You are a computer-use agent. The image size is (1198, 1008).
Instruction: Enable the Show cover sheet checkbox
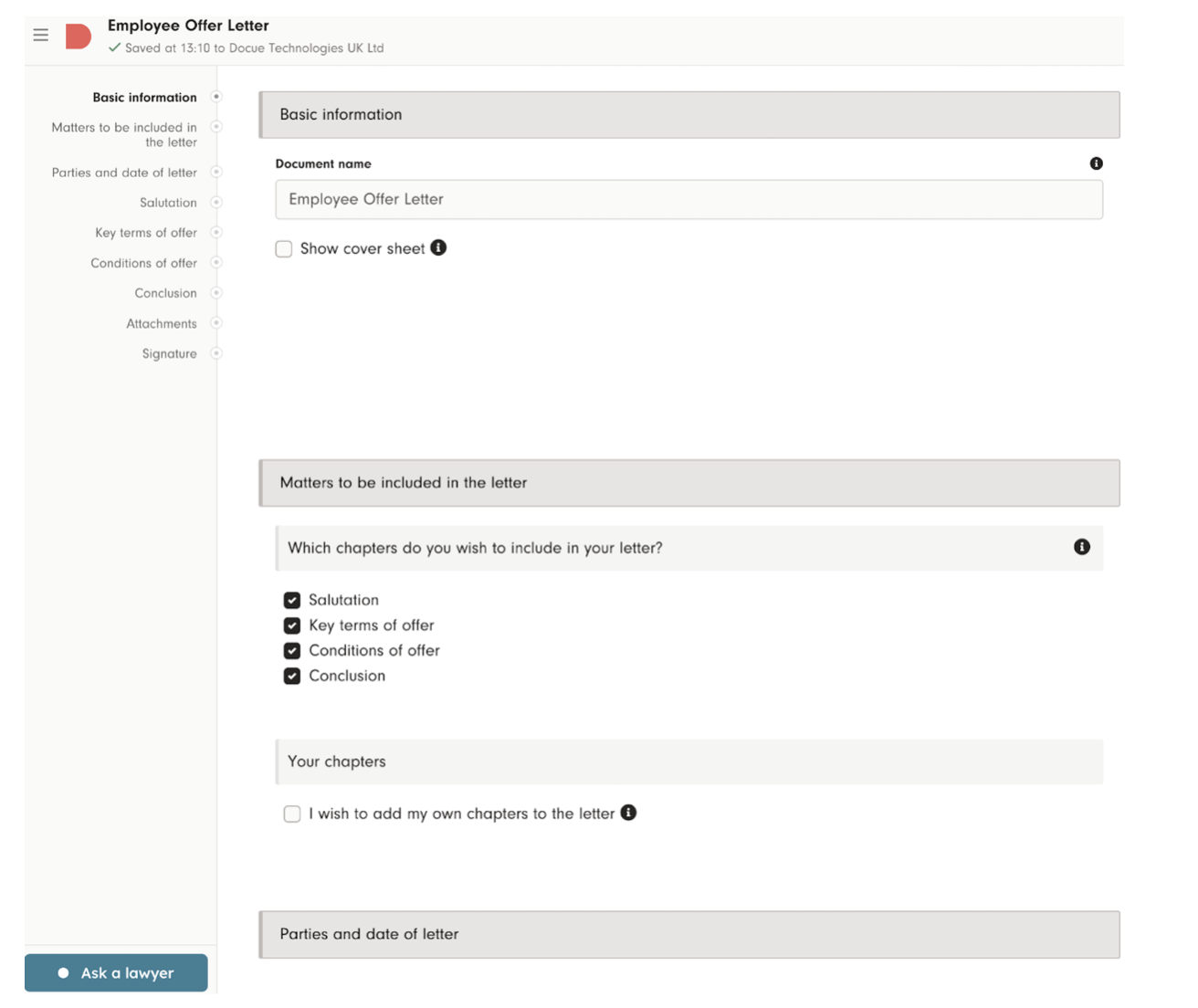pyautogui.click(x=284, y=249)
